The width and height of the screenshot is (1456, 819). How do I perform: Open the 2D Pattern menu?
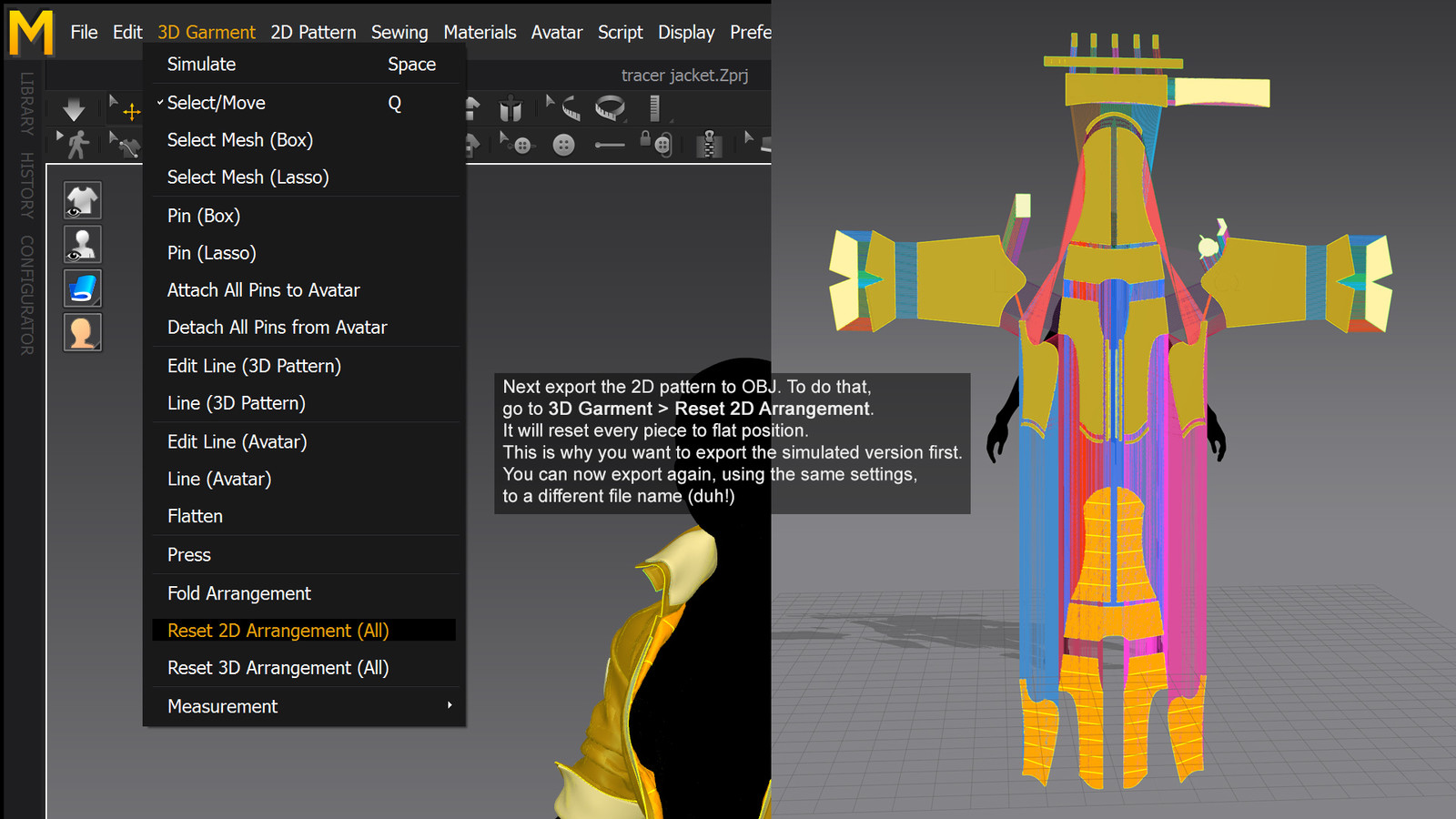tap(313, 32)
